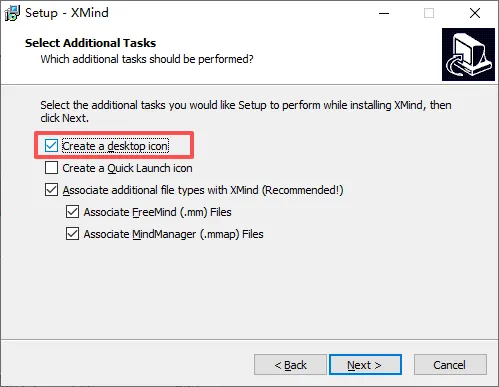Click the 'Create a Quick Launch icon' label text
The width and height of the screenshot is (499, 387).
tap(127, 168)
